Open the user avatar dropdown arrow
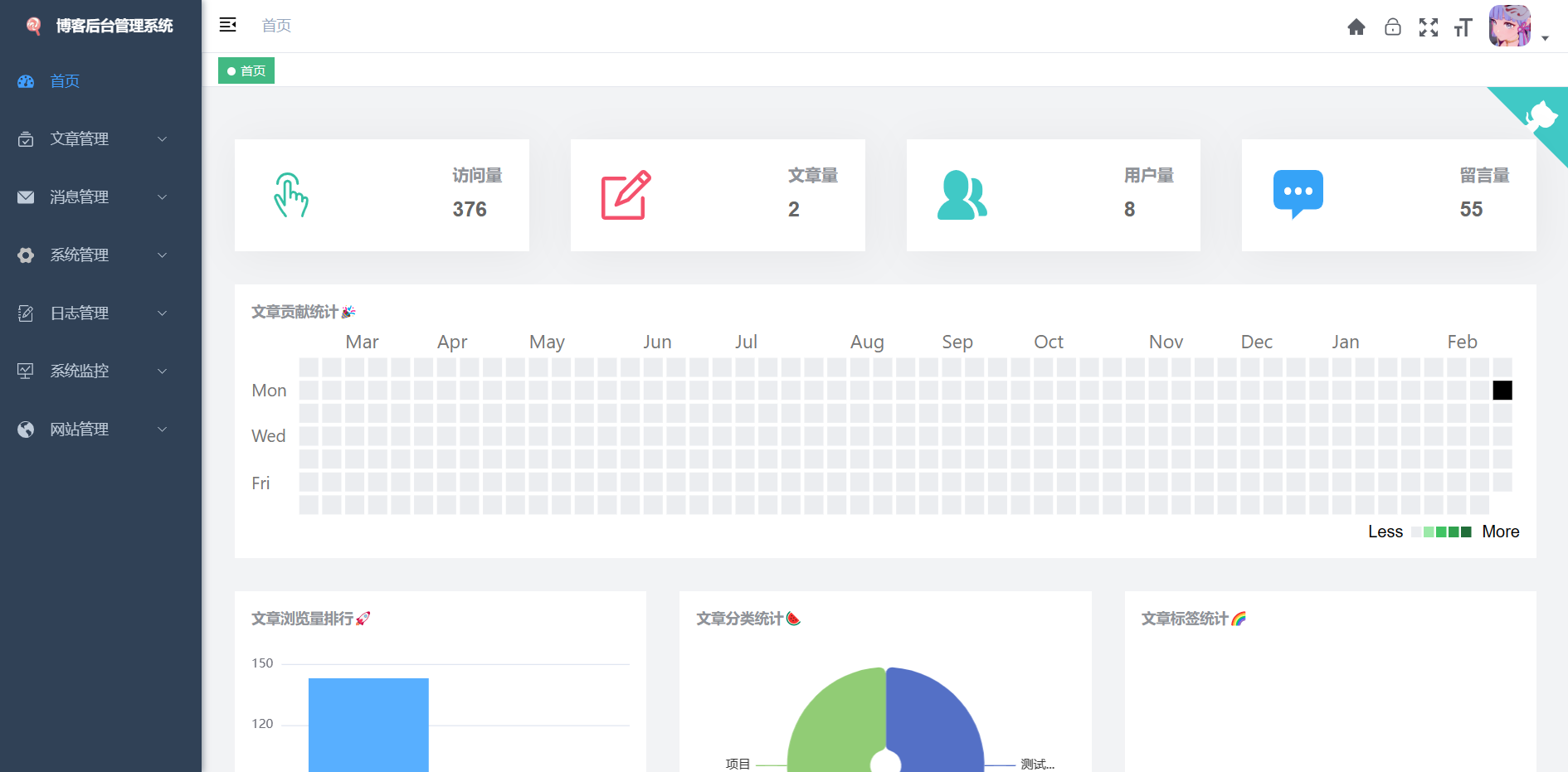This screenshot has height=772, width=1568. click(x=1546, y=37)
